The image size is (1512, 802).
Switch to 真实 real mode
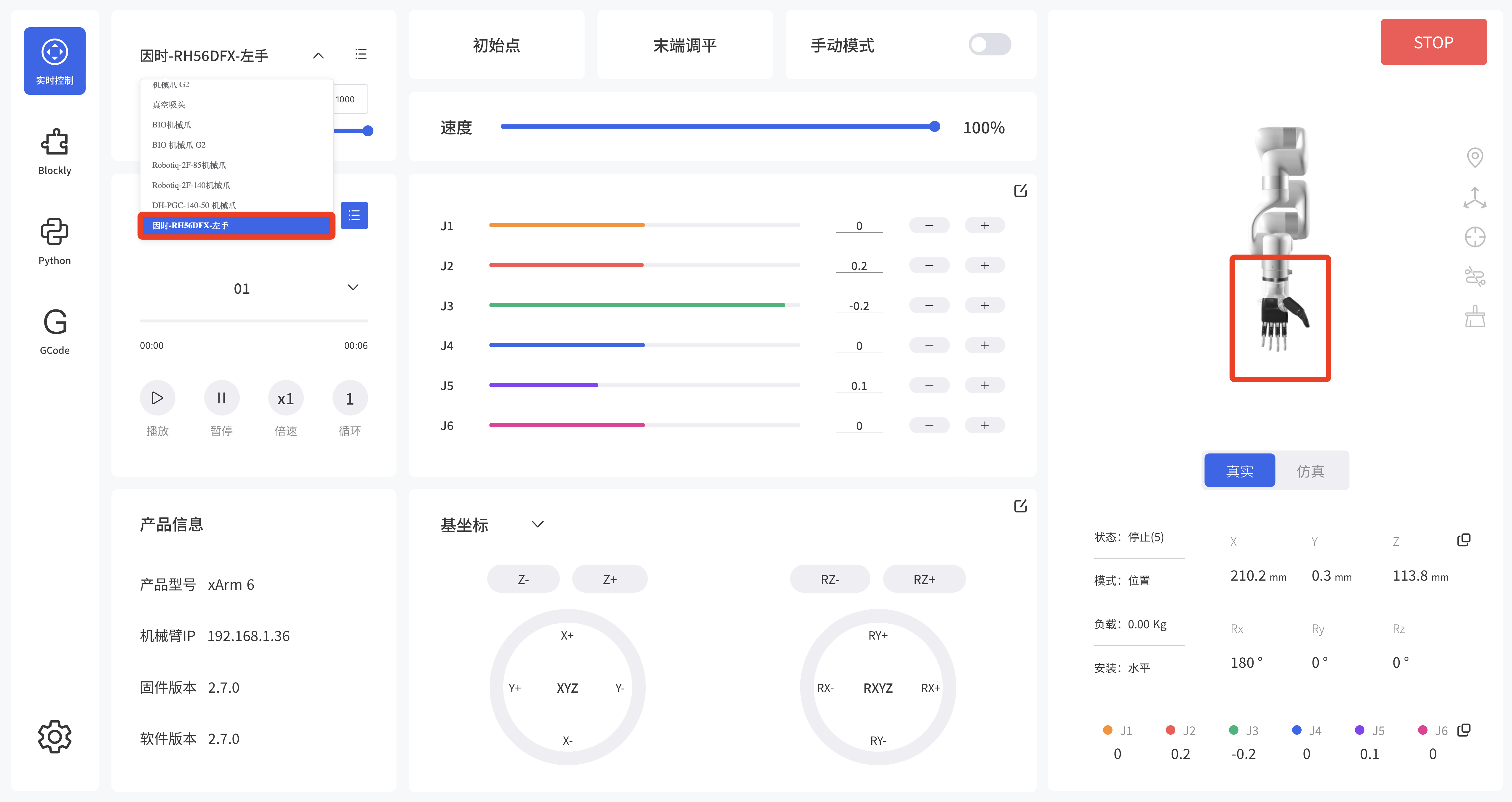(x=1239, y=470)
